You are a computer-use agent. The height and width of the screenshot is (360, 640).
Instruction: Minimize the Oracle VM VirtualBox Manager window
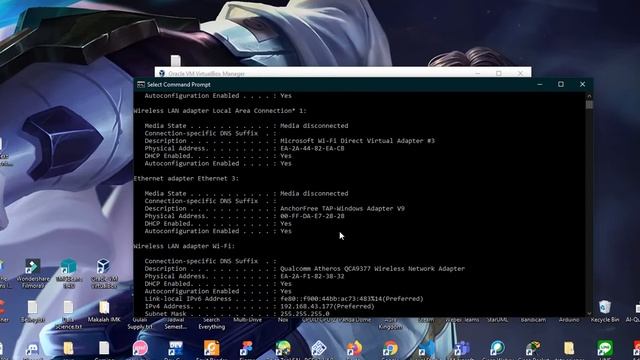(478, 73)
